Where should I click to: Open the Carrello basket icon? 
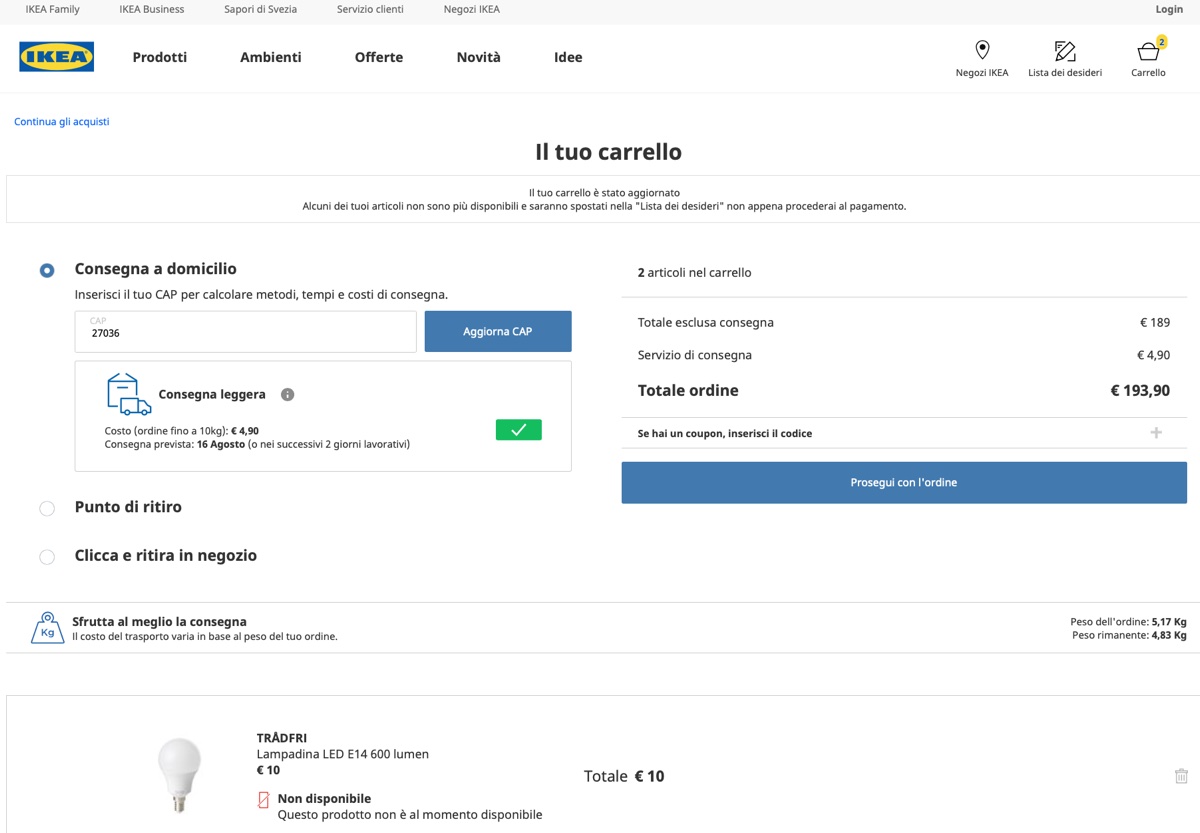[x=1148, y=50]
